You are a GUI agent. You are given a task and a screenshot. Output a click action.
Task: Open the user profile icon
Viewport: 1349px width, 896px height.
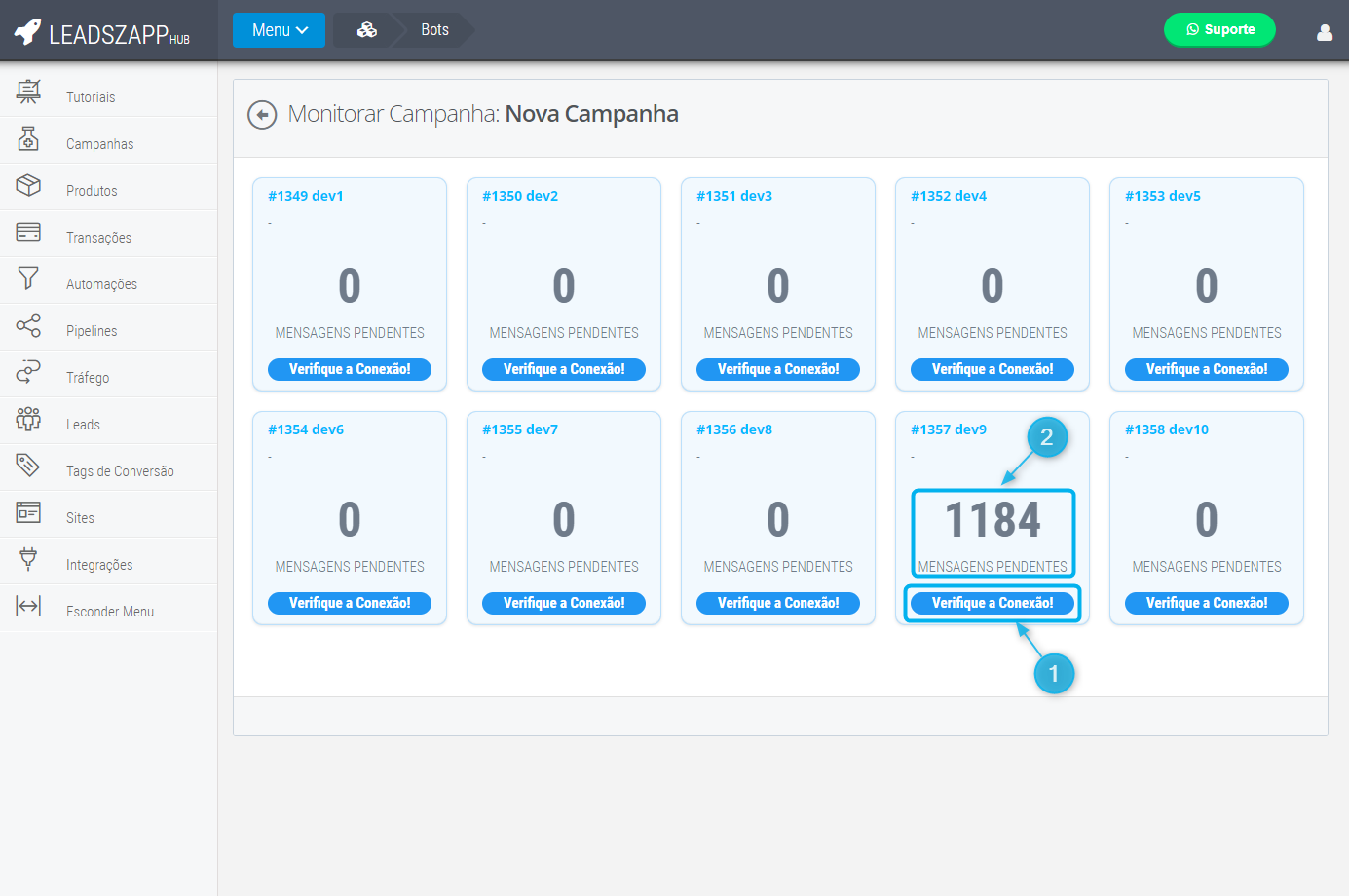1324,32
